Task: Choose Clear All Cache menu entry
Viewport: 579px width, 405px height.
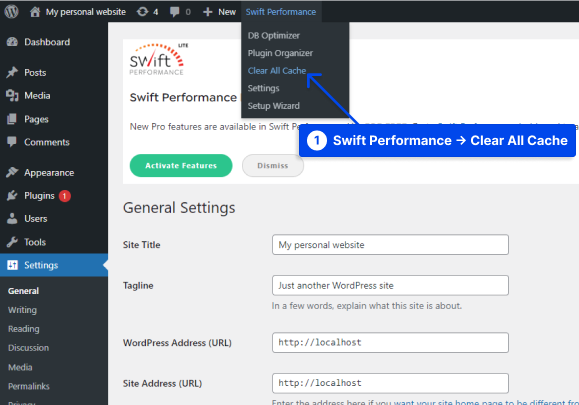Action: (277, 71)
